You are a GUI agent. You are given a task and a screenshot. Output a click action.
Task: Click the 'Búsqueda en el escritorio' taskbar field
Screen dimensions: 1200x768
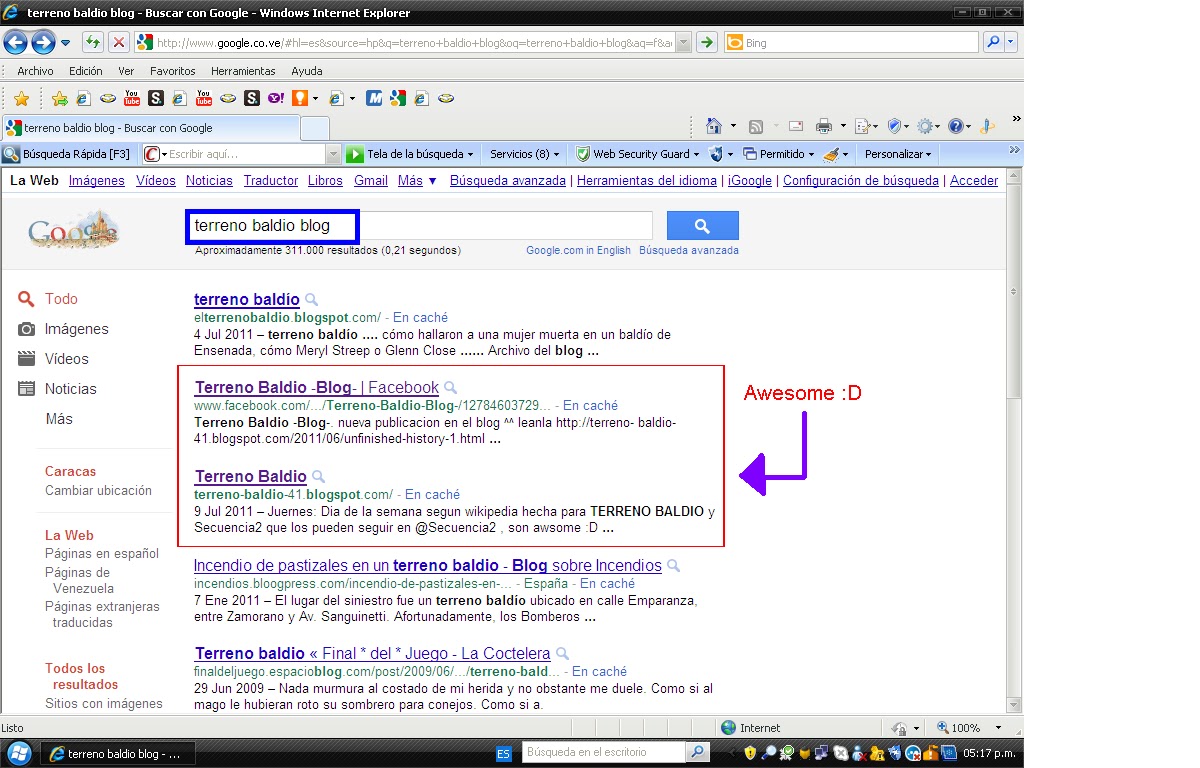[603, 752]
